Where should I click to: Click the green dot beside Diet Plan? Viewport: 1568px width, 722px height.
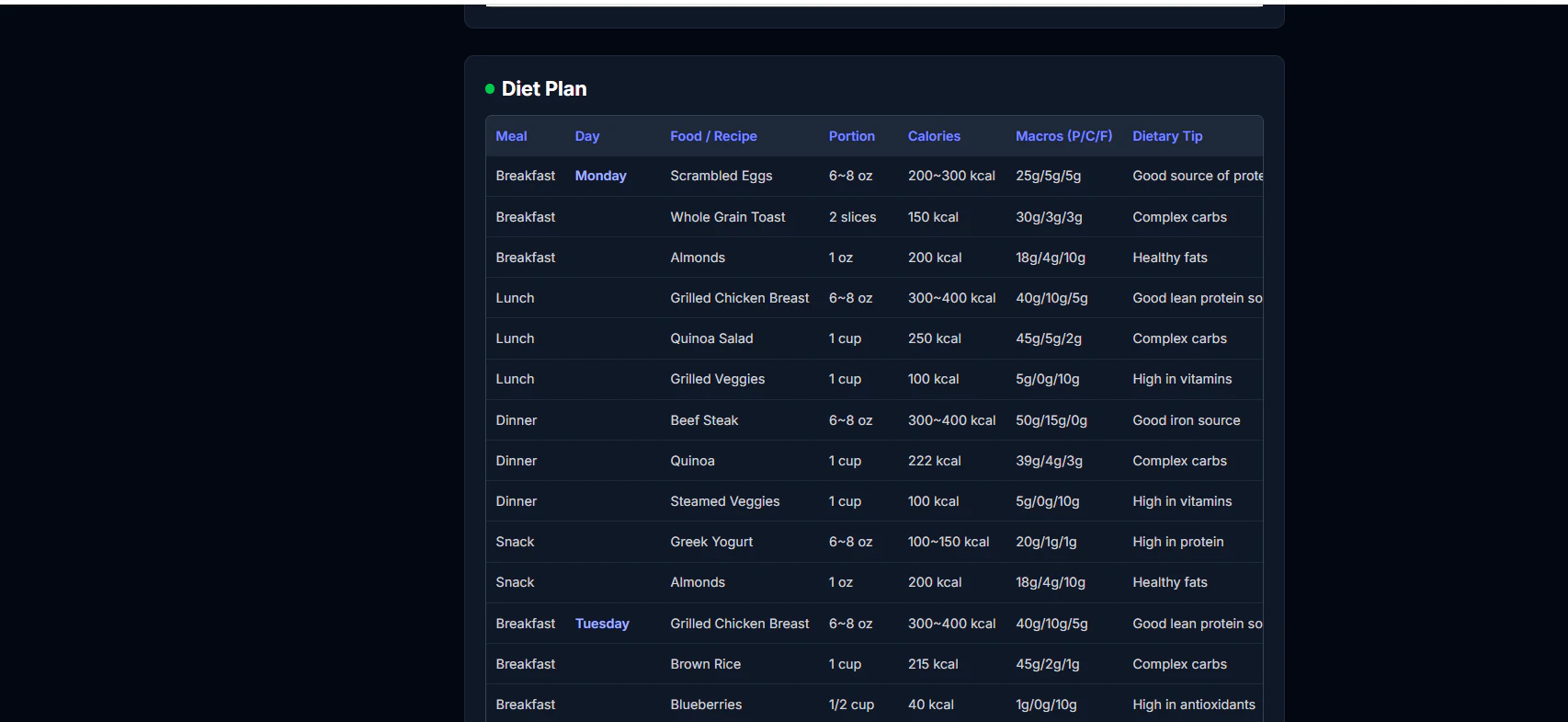(490, 89)
